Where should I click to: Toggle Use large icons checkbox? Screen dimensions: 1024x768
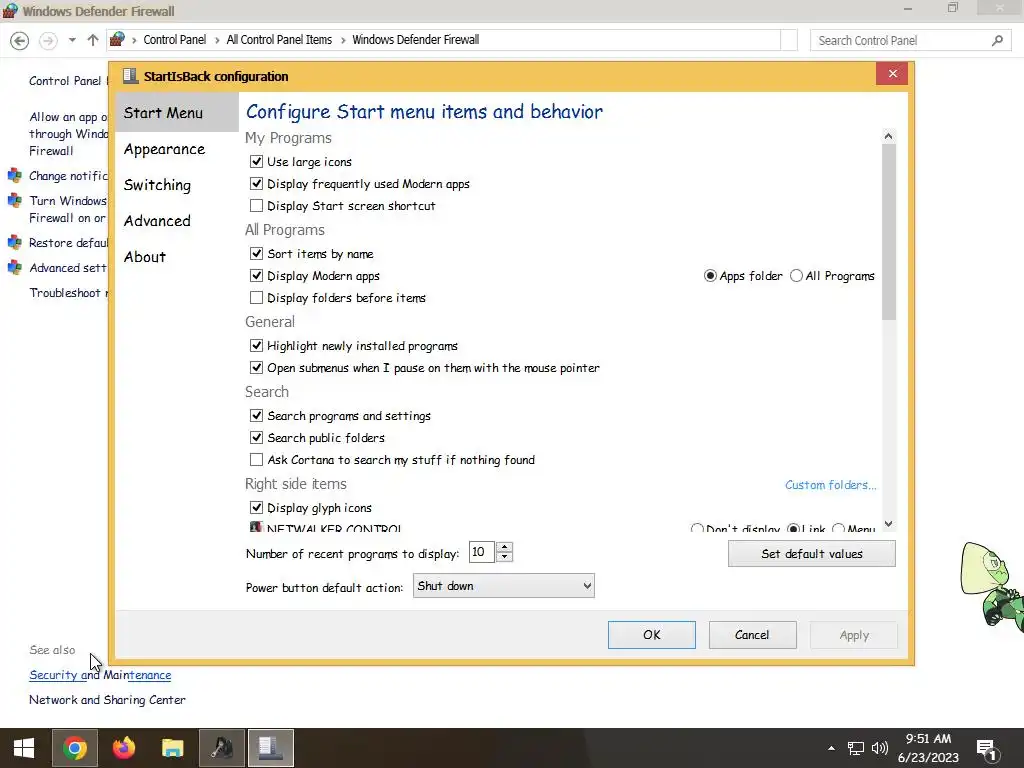[256, 161]
